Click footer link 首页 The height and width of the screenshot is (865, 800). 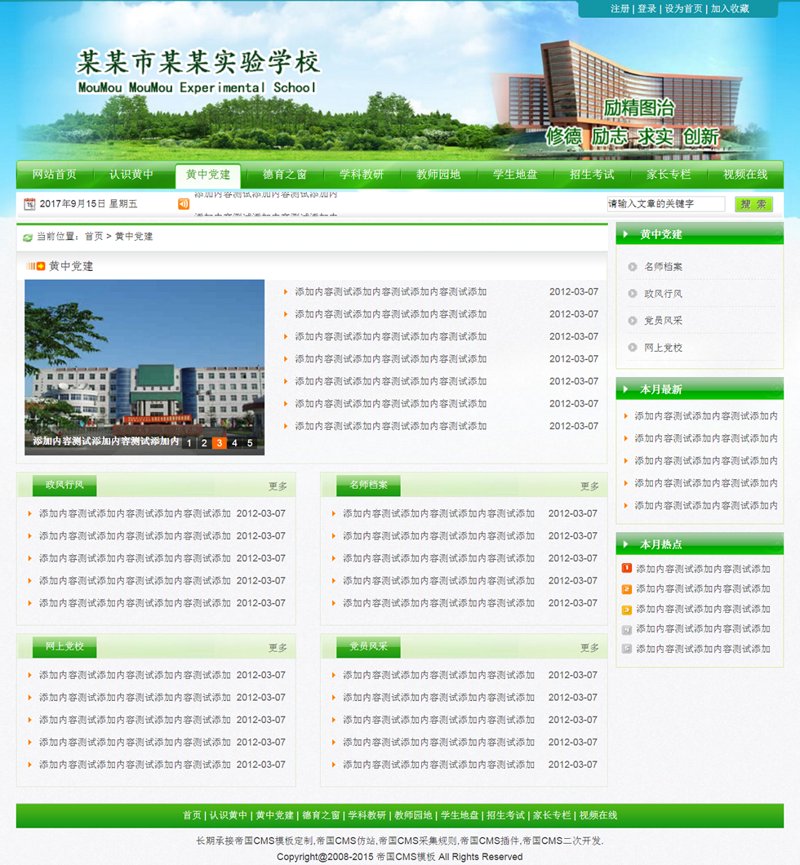[x=192, y=815]
